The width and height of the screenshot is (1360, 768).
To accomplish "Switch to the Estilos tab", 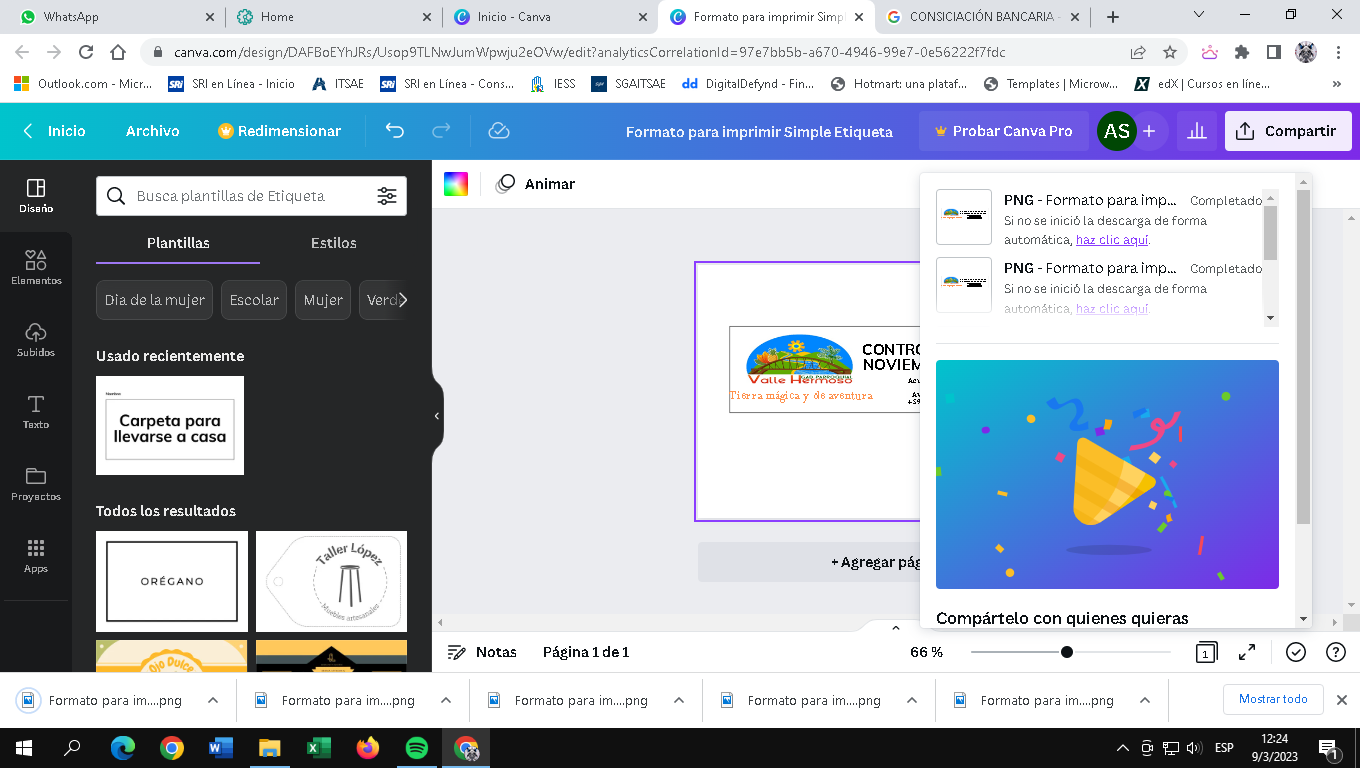I will [x=333, y=243].
